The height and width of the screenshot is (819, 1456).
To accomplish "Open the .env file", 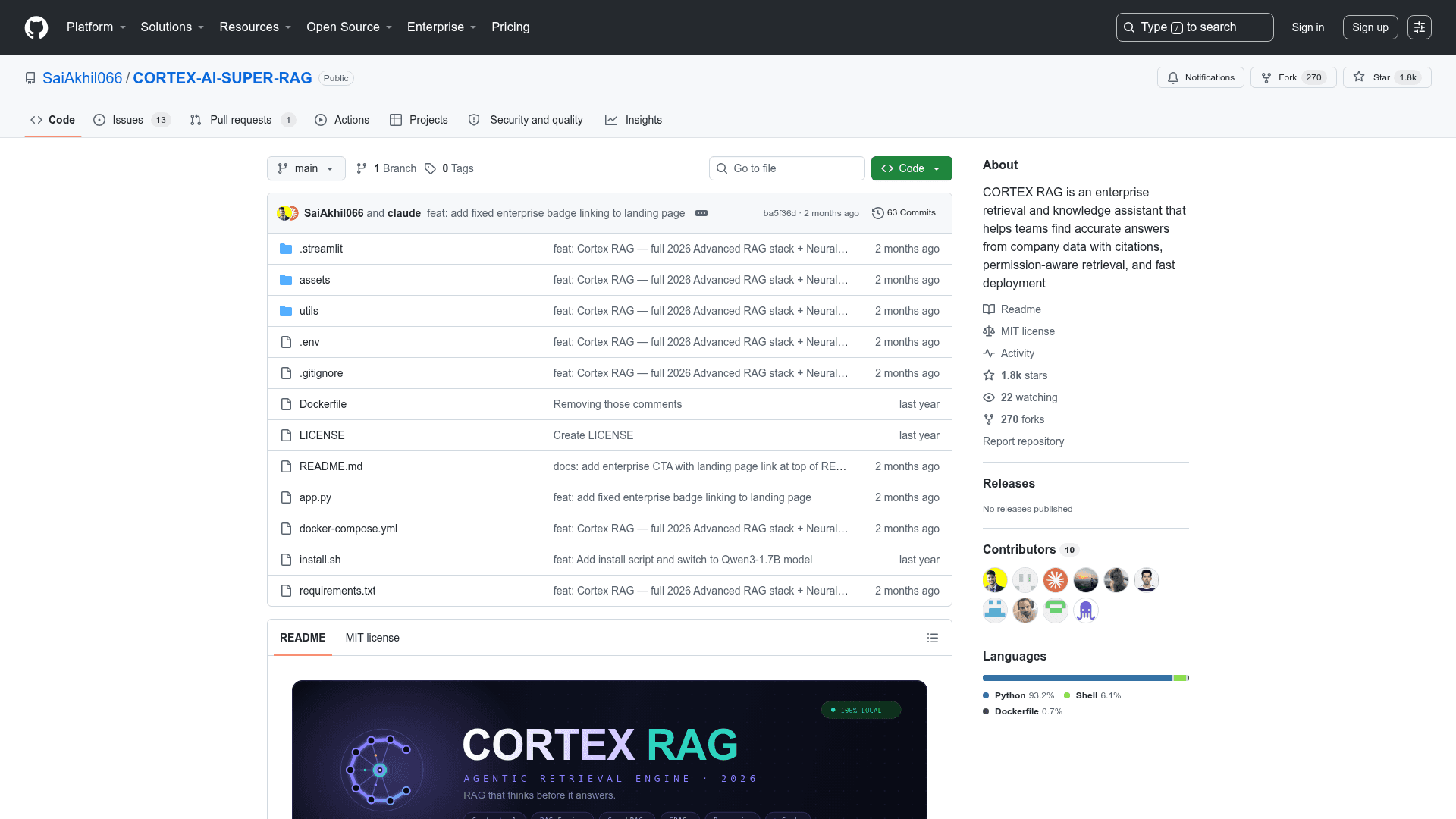I will pyautogui.click(x=309, y=342).
